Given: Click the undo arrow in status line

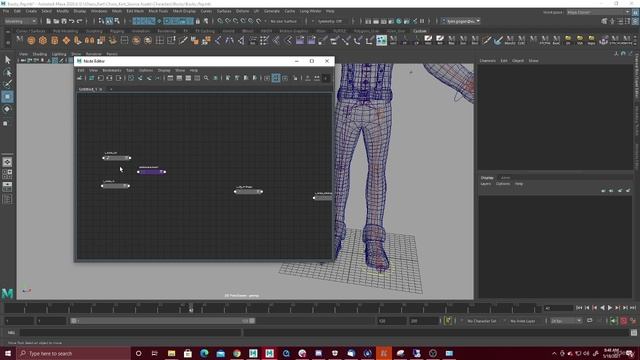Looking at the screenshot, I should [72, 21].
